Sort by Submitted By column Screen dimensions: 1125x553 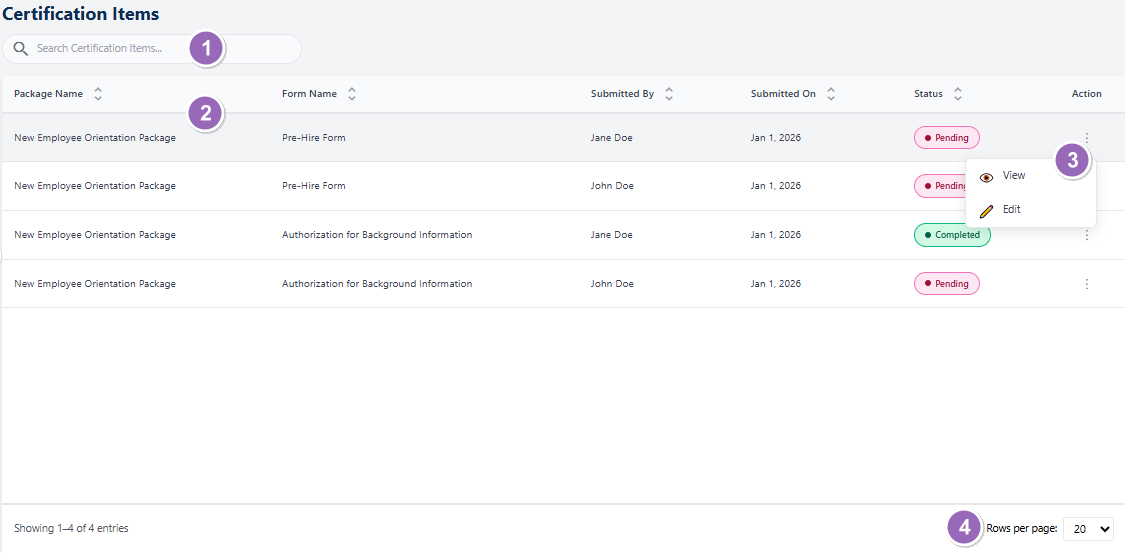click(669, 94)
